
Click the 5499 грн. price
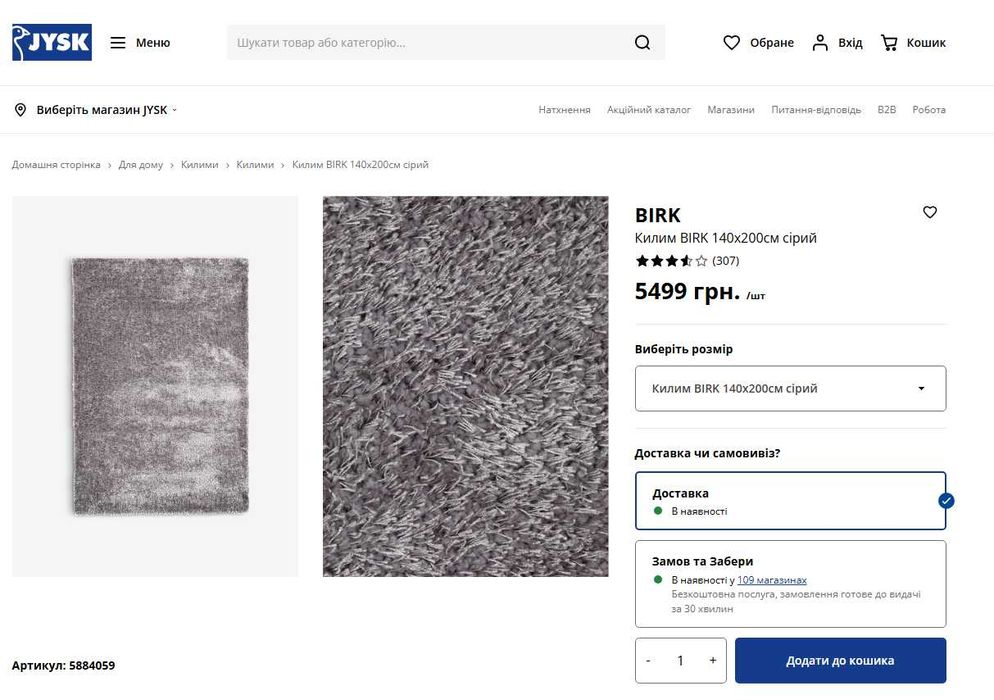pos(687,291)
